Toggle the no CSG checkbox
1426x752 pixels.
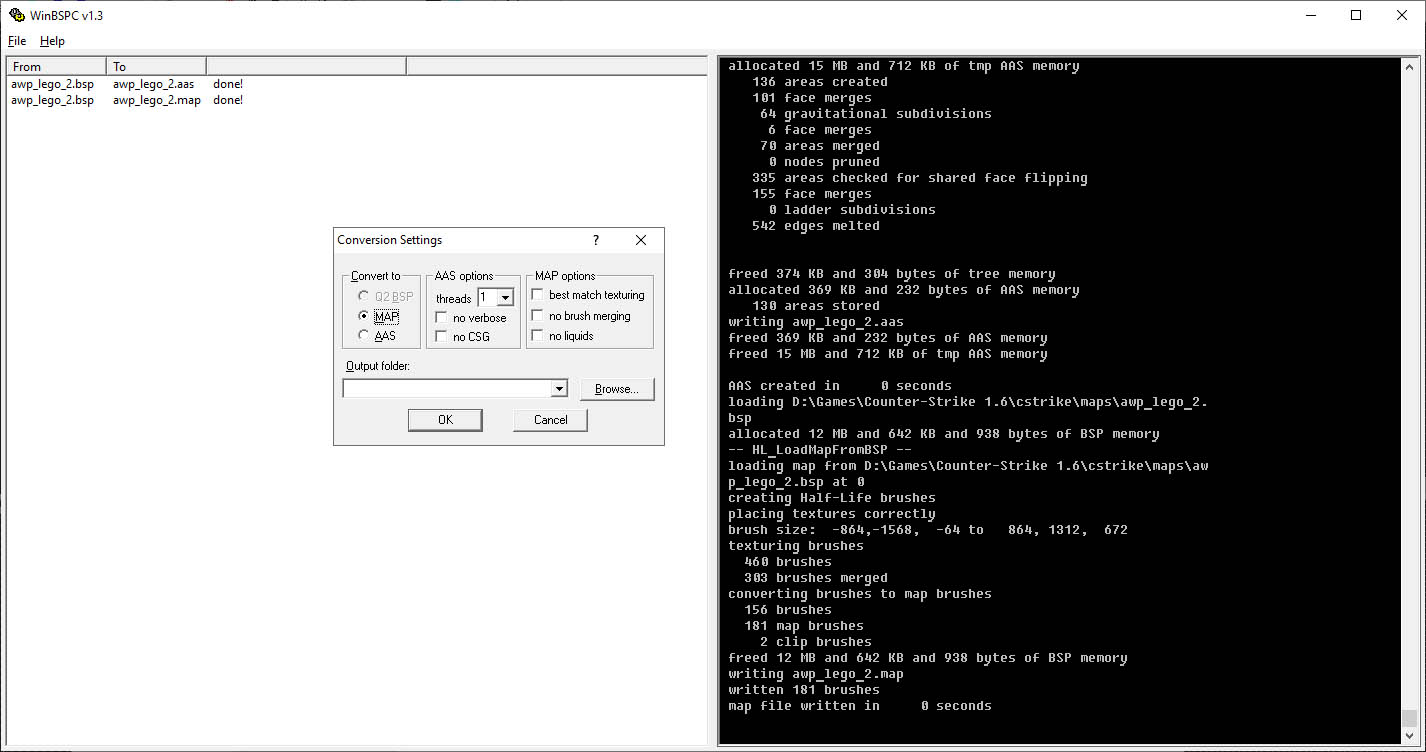point(442,337)
